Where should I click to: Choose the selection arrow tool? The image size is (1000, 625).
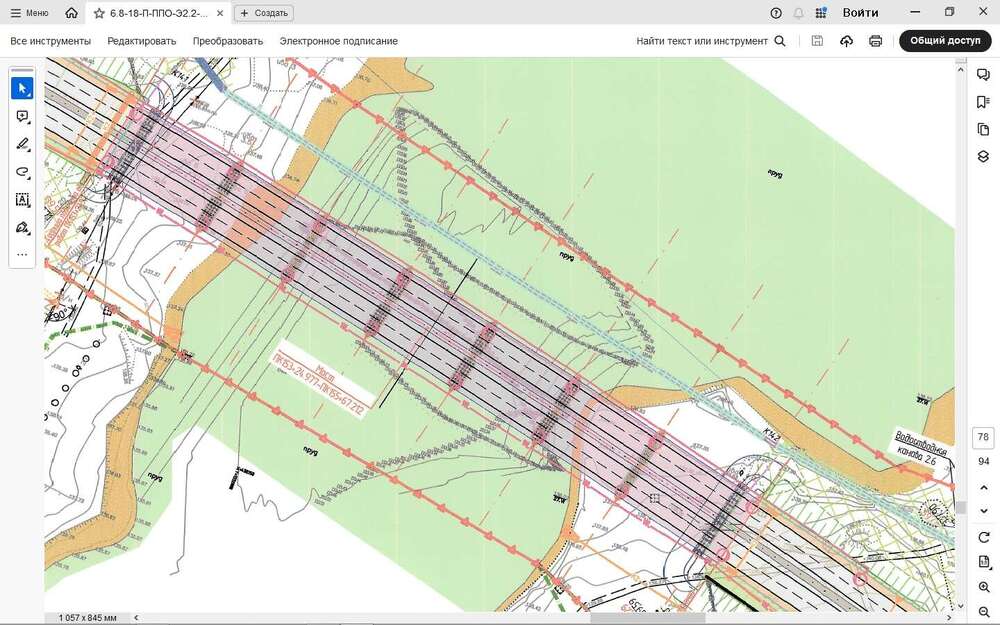[x=22, y=88]
